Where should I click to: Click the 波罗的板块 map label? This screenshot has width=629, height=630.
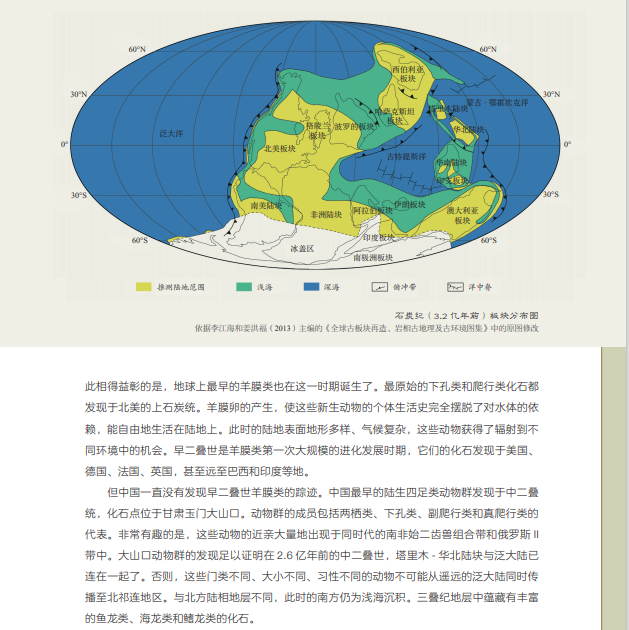tap(354, 127)
